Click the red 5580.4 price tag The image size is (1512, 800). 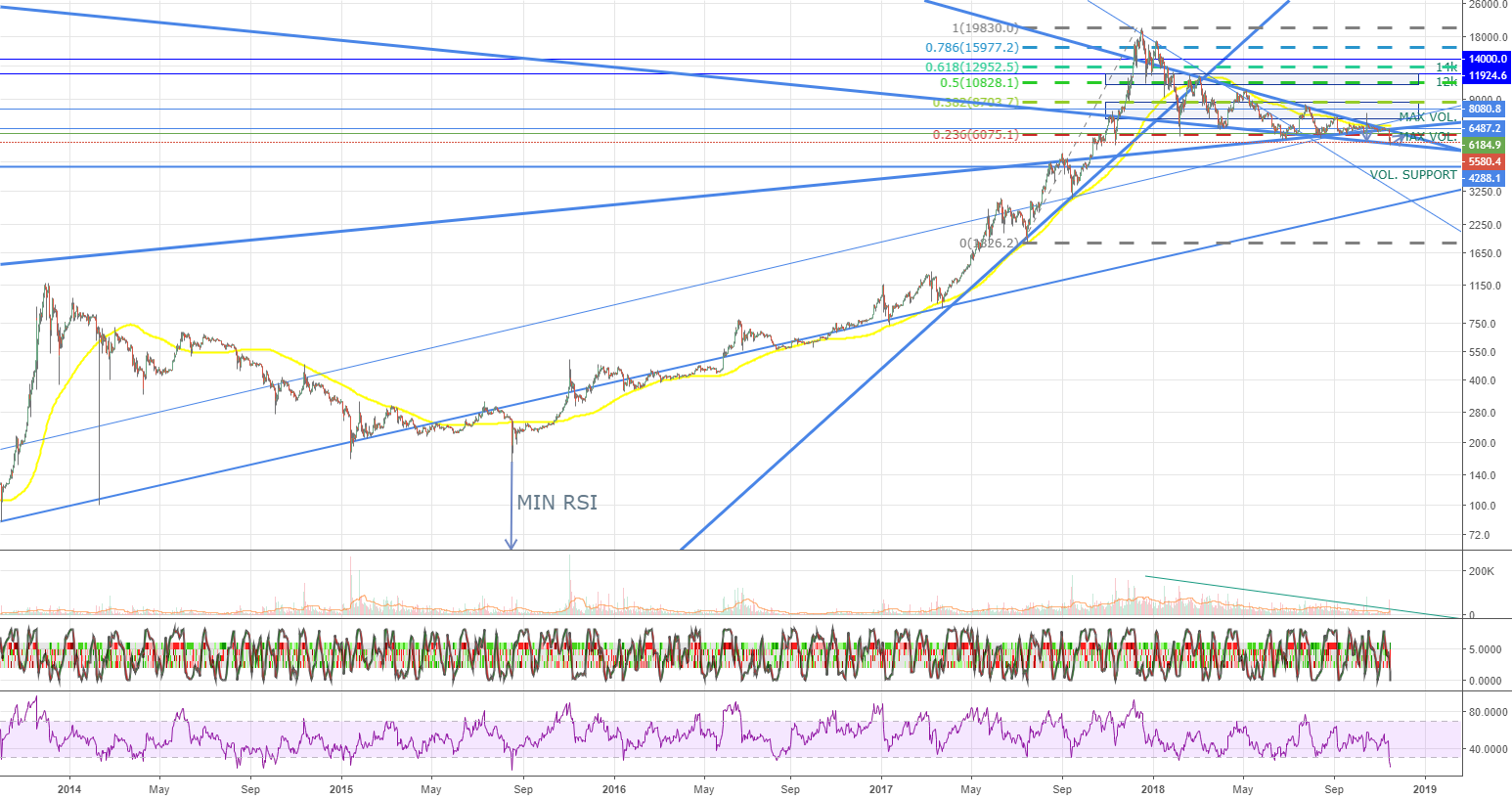click(x=1484, y=161)
